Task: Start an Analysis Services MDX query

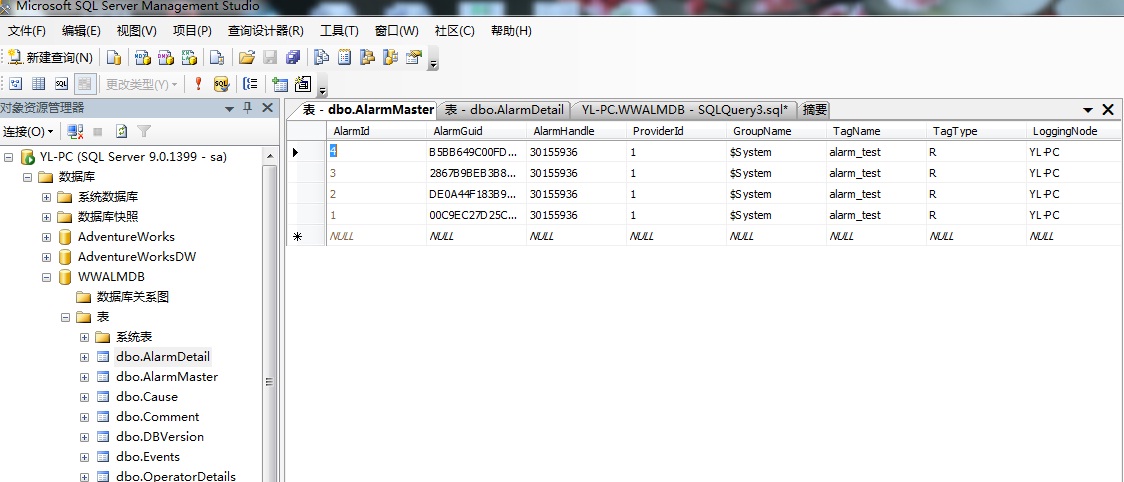Action: click(x=143, y=58)
